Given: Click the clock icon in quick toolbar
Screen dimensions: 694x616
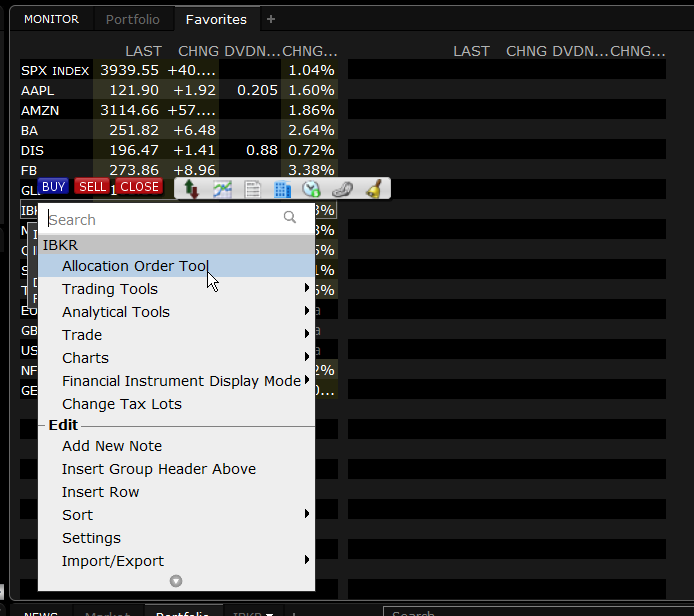Looking at the screenshot, I should tap(312, 189).
